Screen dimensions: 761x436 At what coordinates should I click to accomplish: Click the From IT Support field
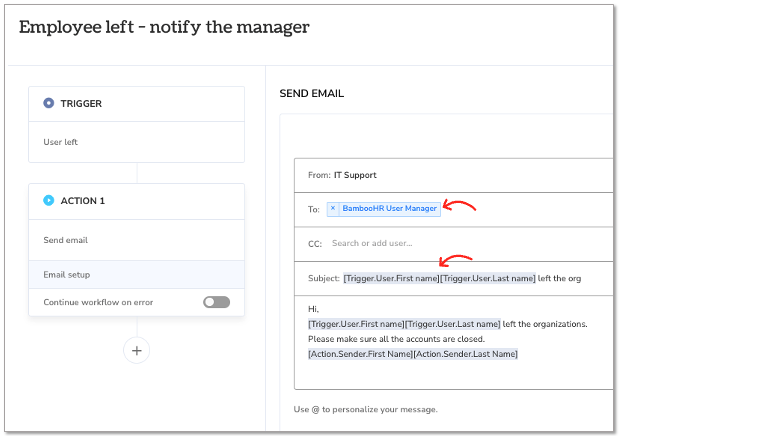pyautogui.click(x=453, y=175)
